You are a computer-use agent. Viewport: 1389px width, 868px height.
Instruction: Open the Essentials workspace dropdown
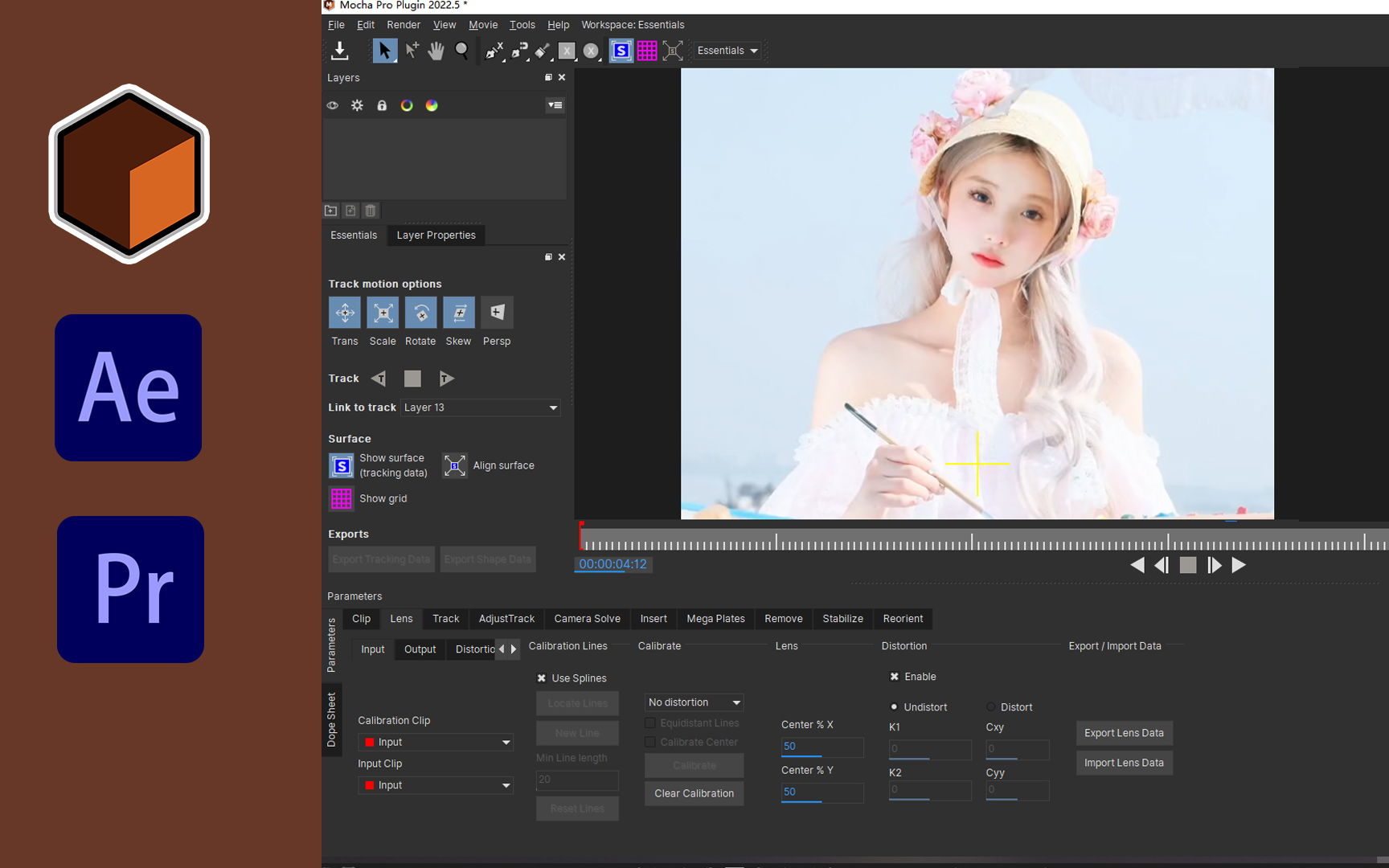727,51
